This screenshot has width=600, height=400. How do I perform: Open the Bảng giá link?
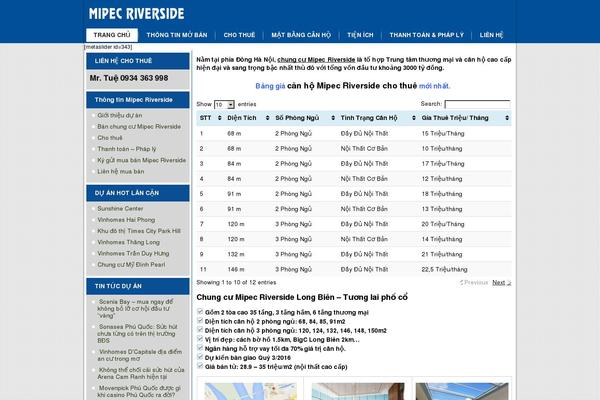coord(270,86)
